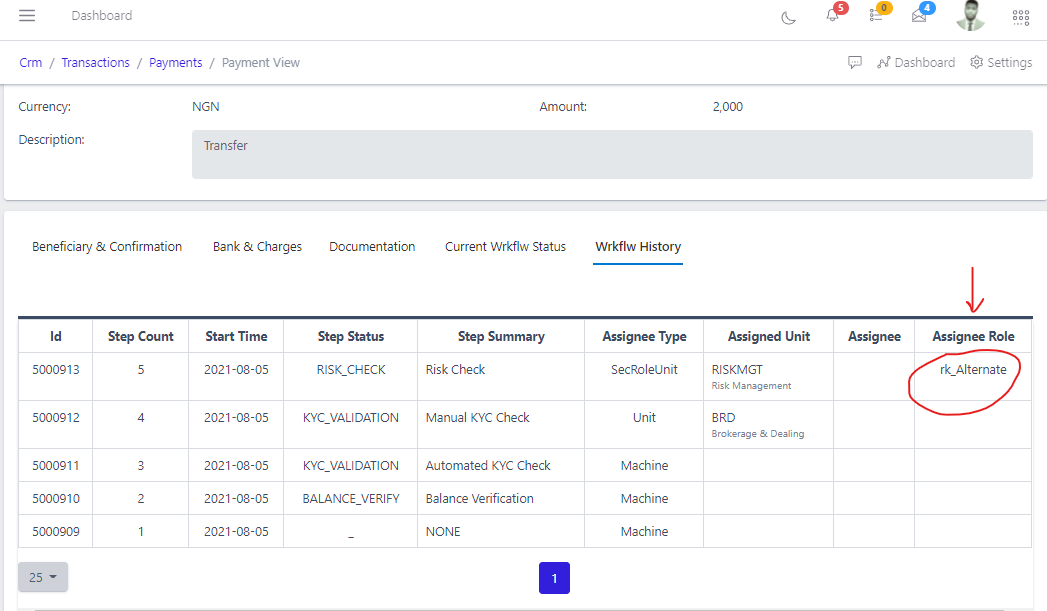Toggle dark mode with the moon icon
Screen dimensions: 1047x611
[788, 17]
